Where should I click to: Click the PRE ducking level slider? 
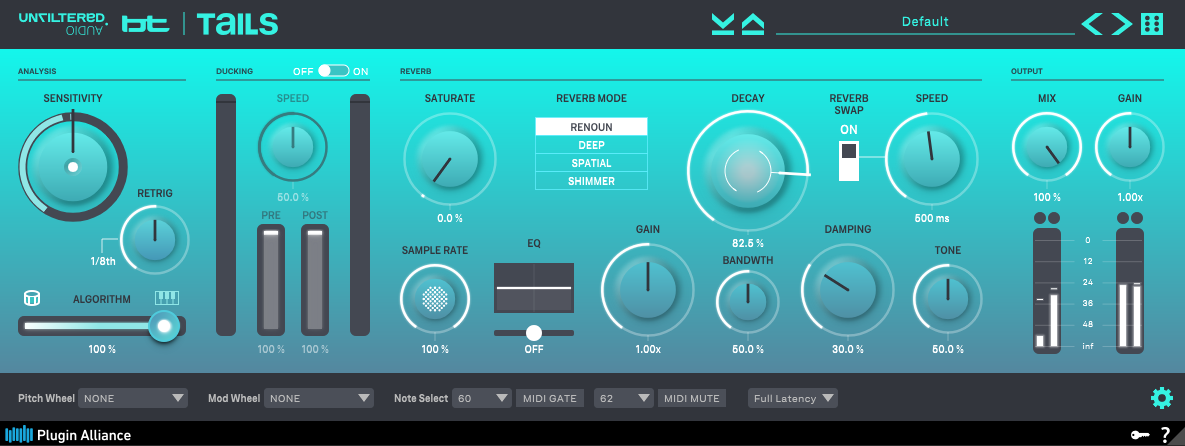pos(271,280)
